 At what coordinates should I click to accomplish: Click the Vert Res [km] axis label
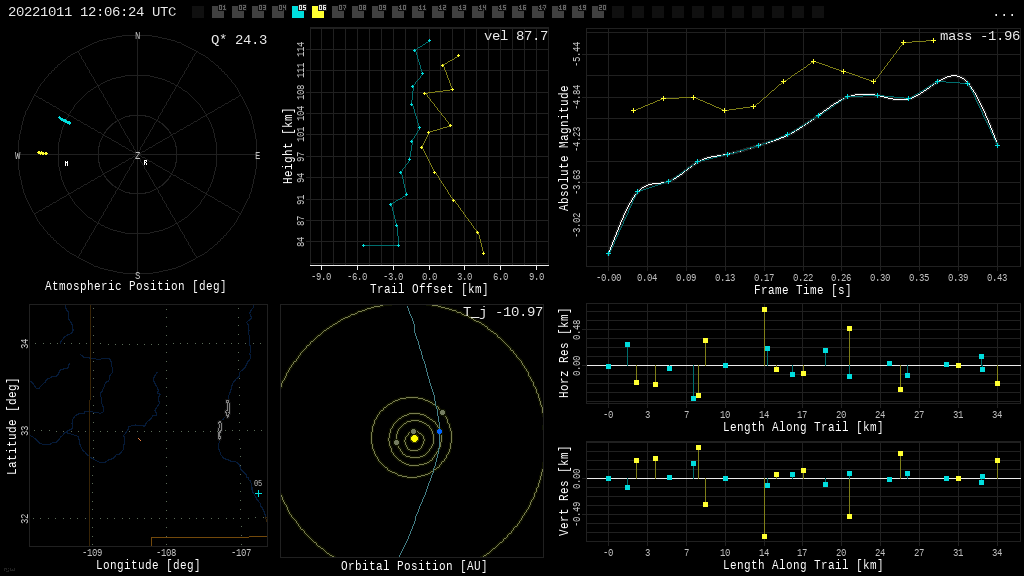pos(564,491)
